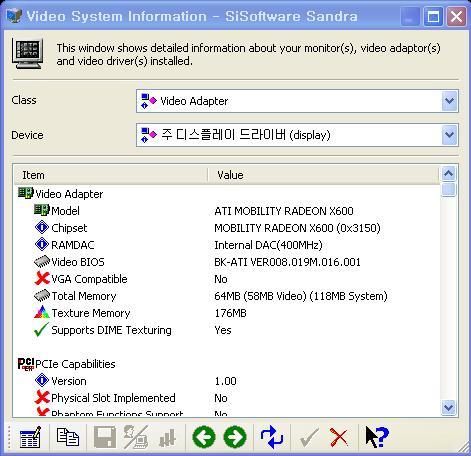Select the Chipset item label

(x=69, y=228)
